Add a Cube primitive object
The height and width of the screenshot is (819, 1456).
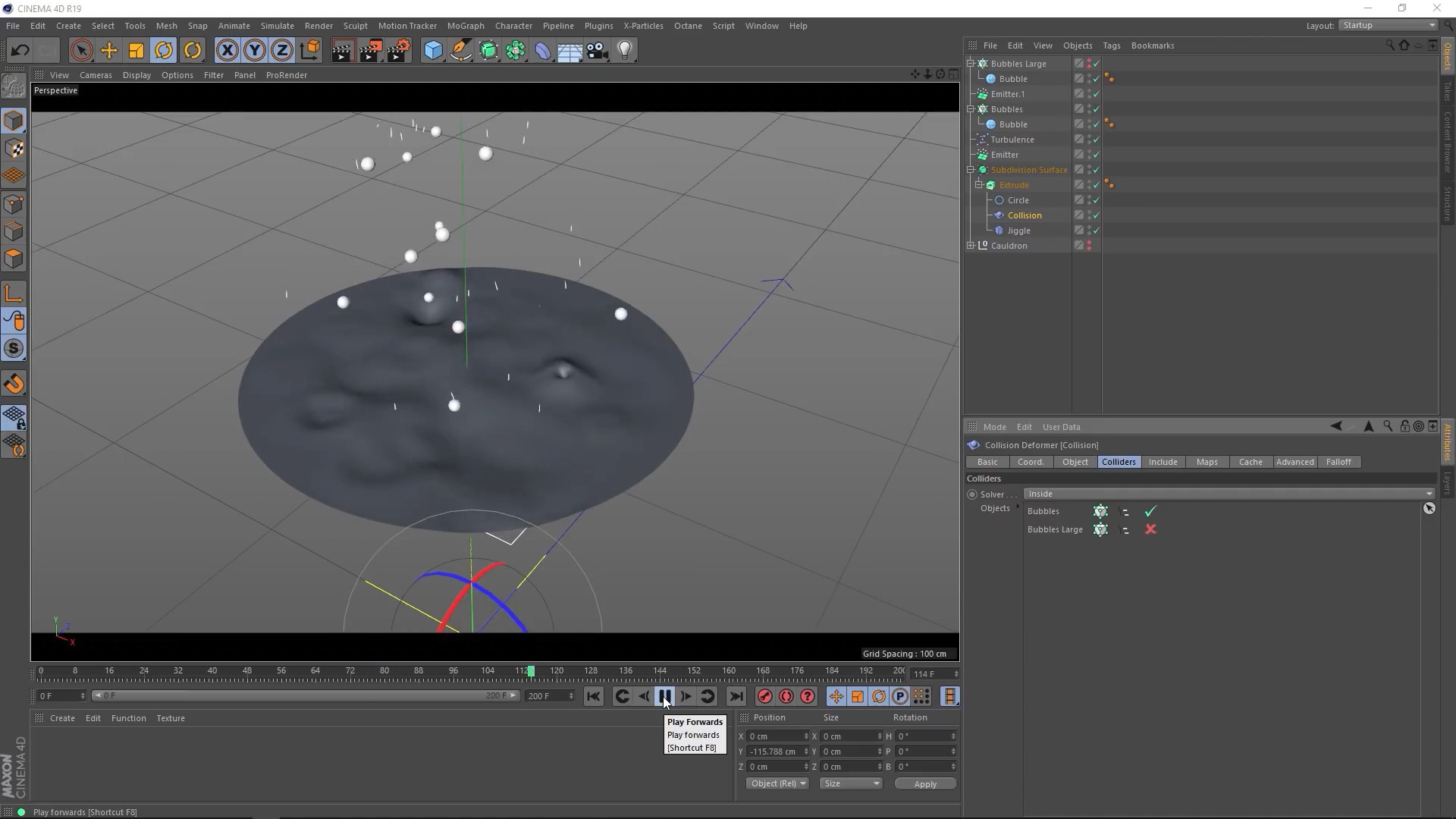pos(433,51)
